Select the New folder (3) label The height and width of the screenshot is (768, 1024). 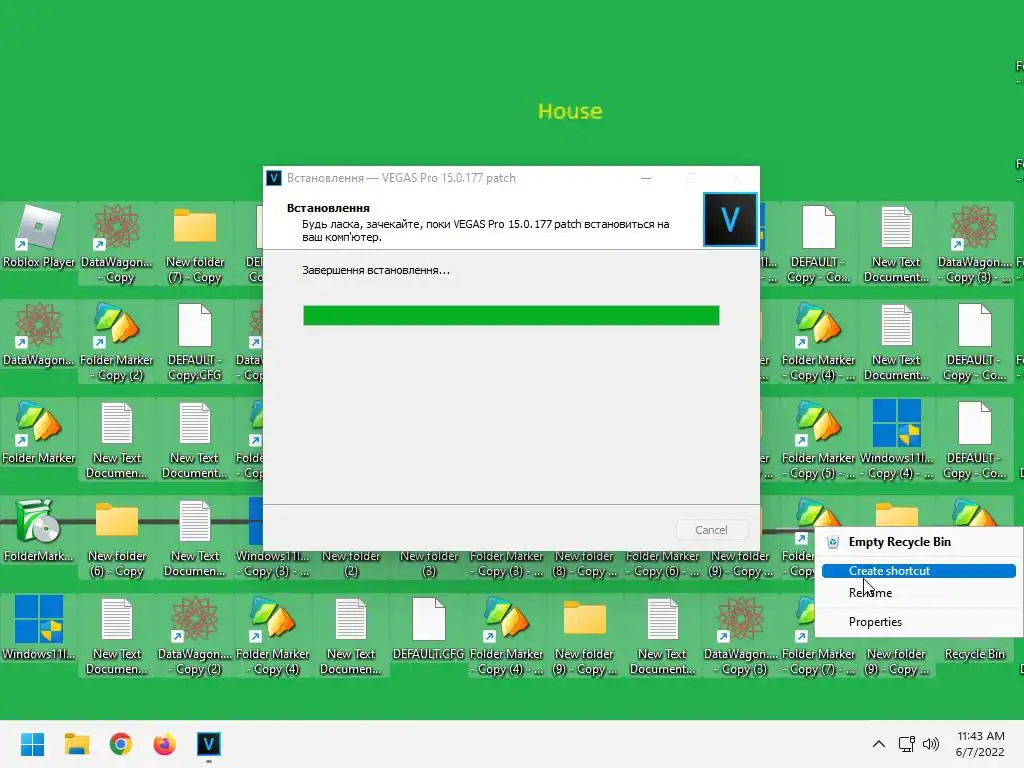coord(429,564)
